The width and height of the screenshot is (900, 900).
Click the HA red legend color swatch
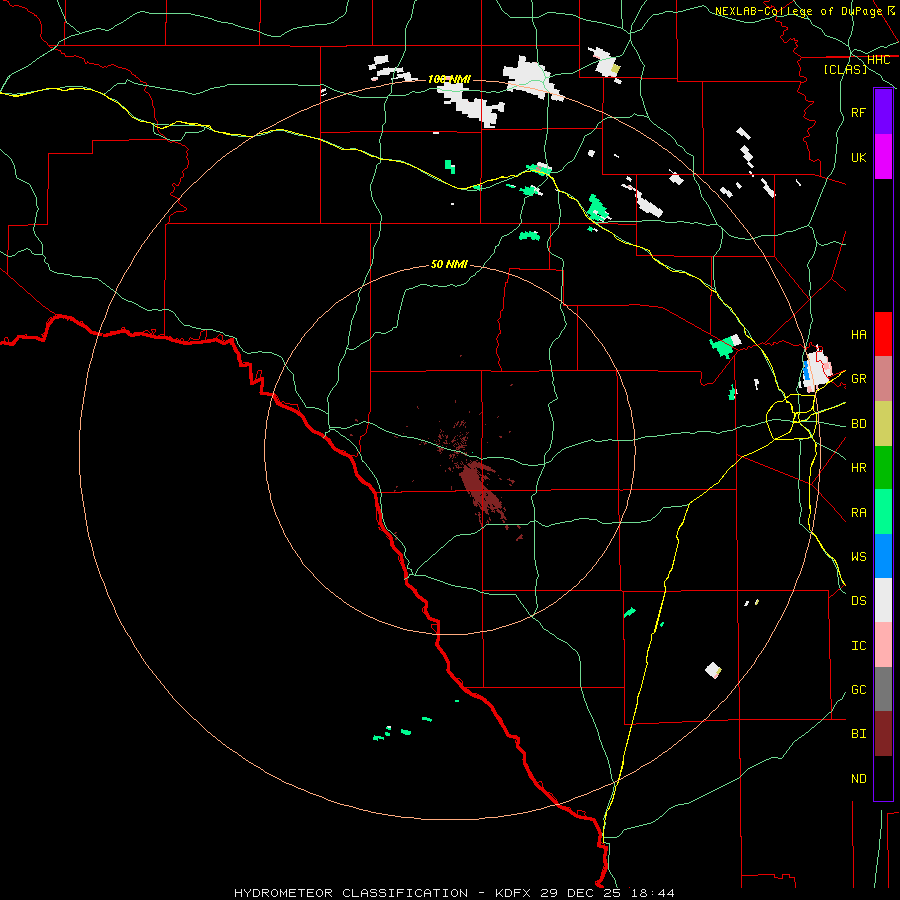(883, 334)
